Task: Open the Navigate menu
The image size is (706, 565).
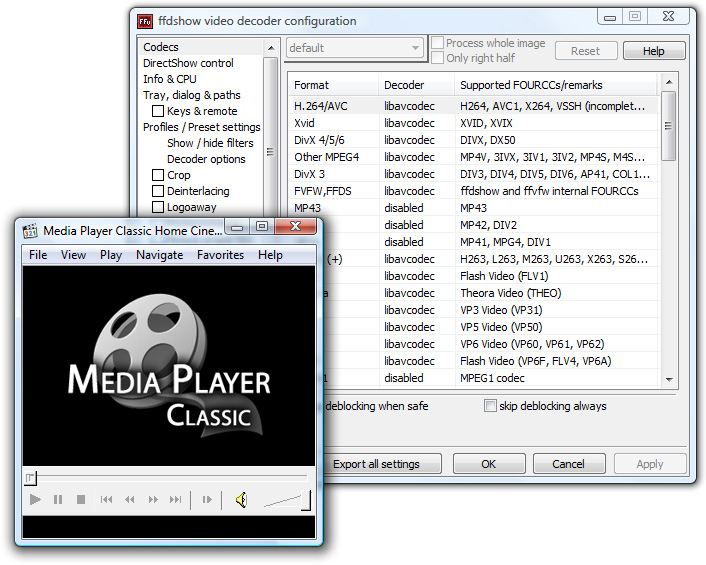Action: pos(160,255)
